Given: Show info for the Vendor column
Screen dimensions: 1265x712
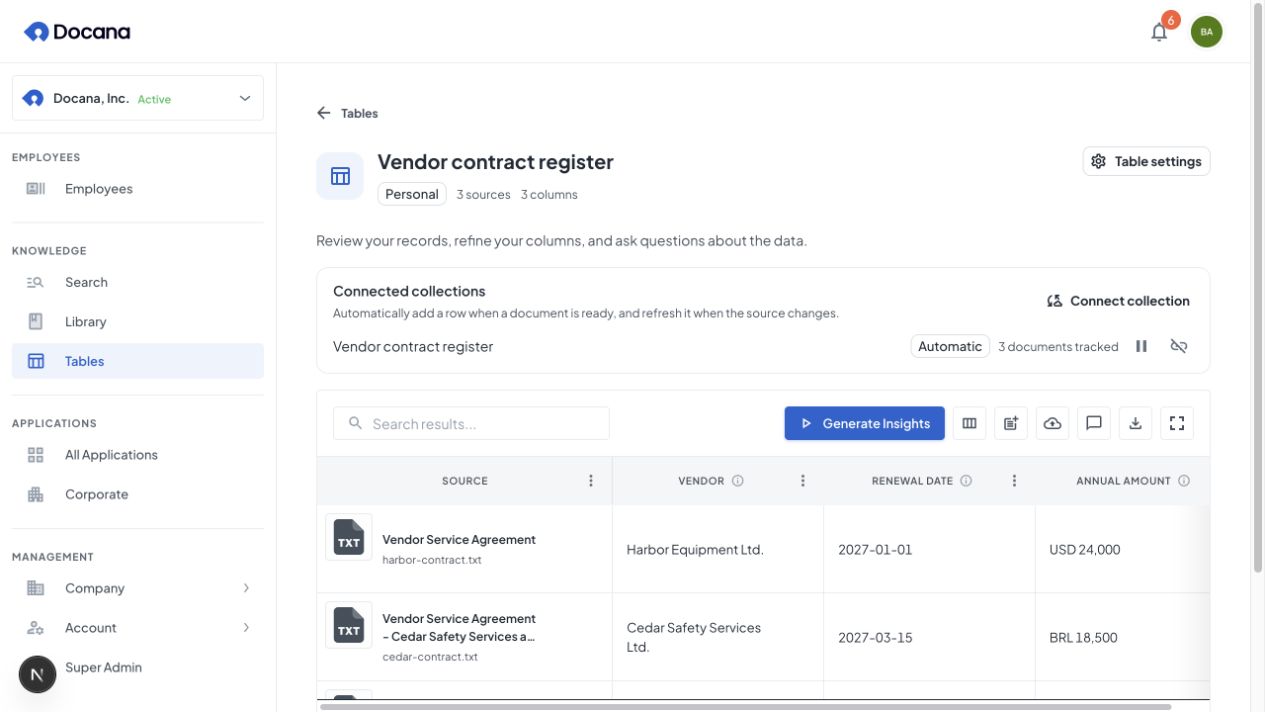Looking at the screenshot, I should pyautogui.click(x=738, y=481).
